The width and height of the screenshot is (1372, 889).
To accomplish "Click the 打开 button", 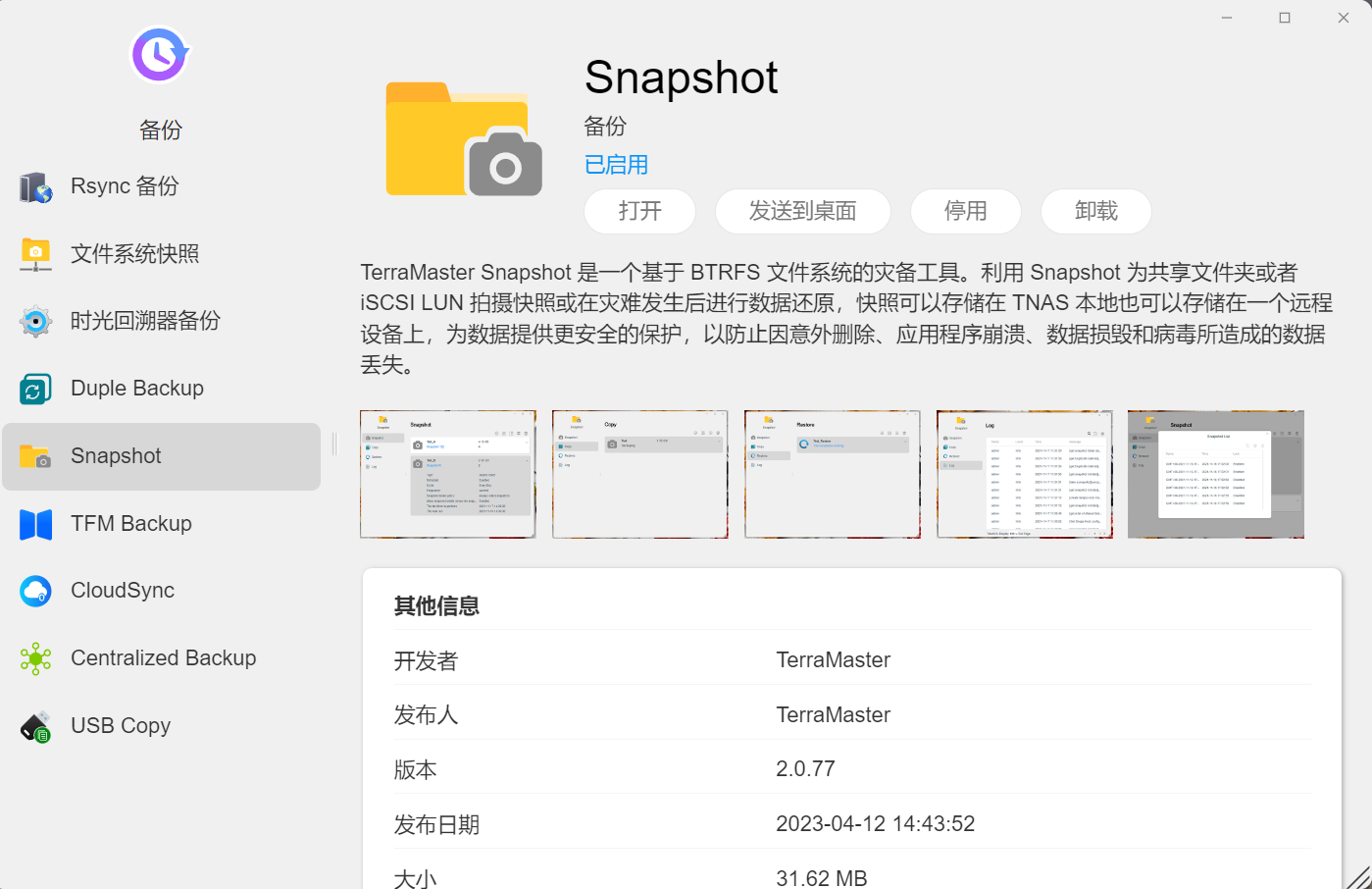I will [640, 211].
